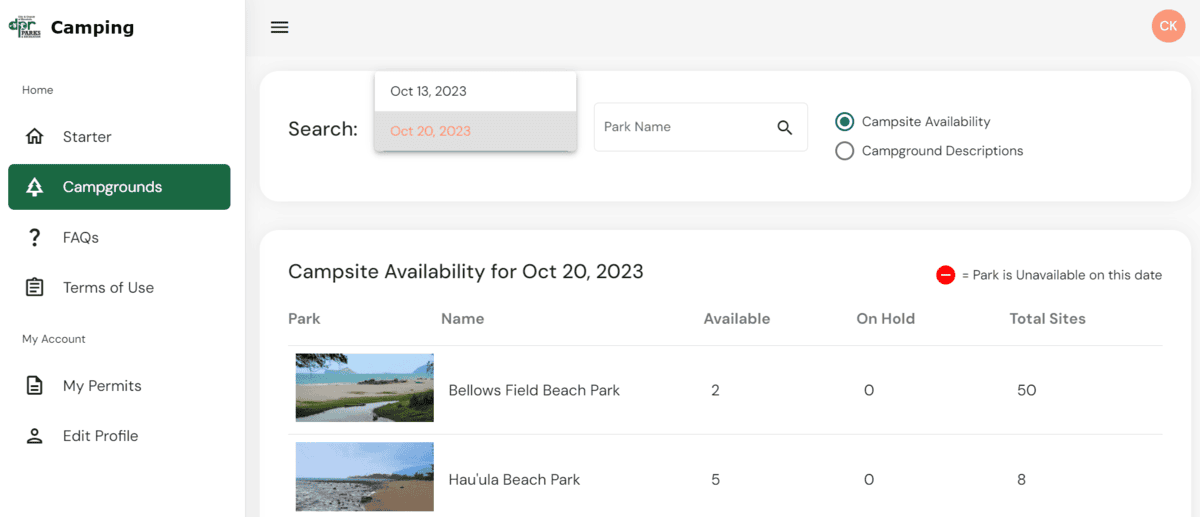Choose Oct 13, 2023 from date dropdown
The height and width of the screenshot is (517, 1200).
(475, 91)
